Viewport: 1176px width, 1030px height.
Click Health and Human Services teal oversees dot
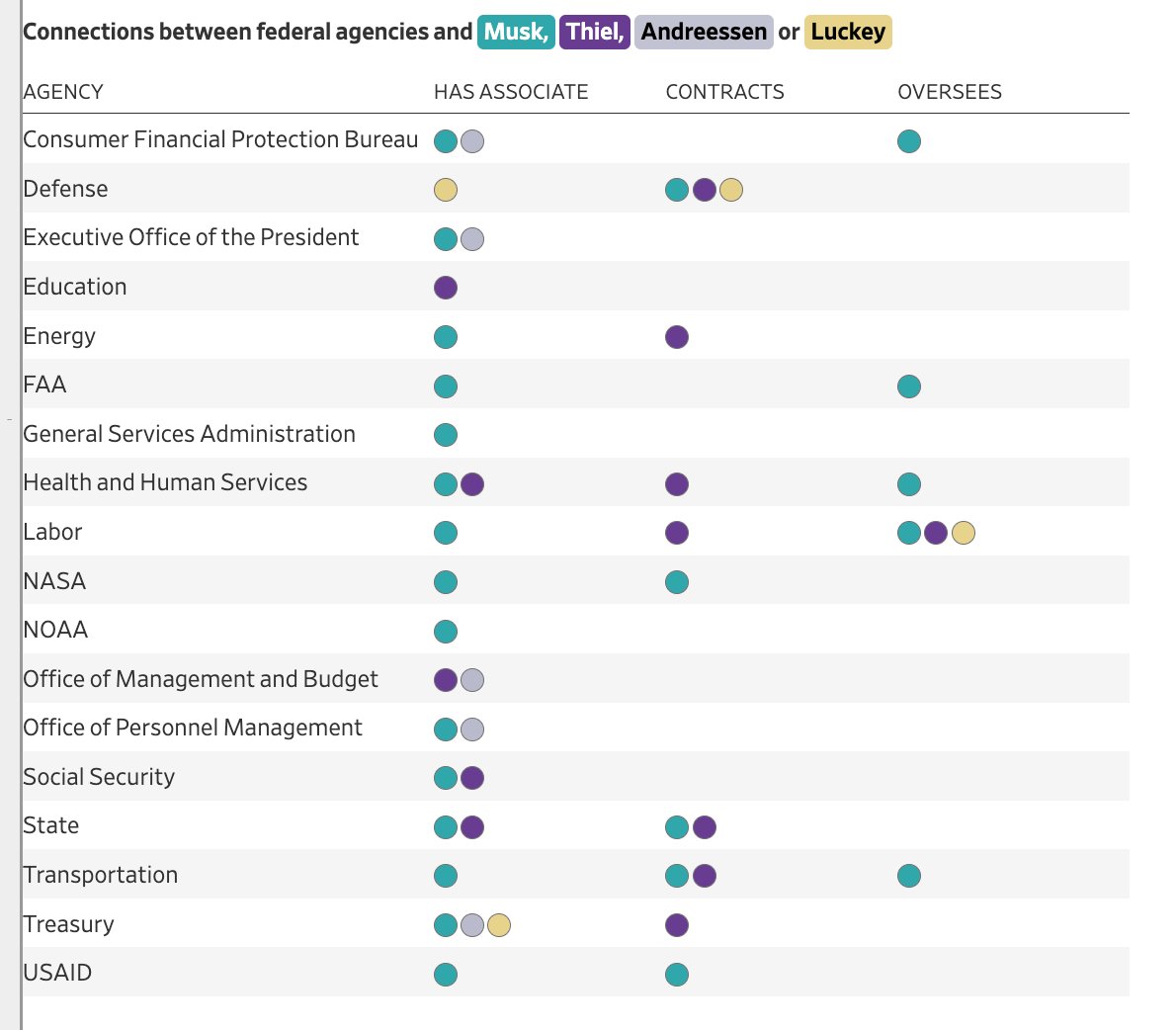click(x=909, y=484)
